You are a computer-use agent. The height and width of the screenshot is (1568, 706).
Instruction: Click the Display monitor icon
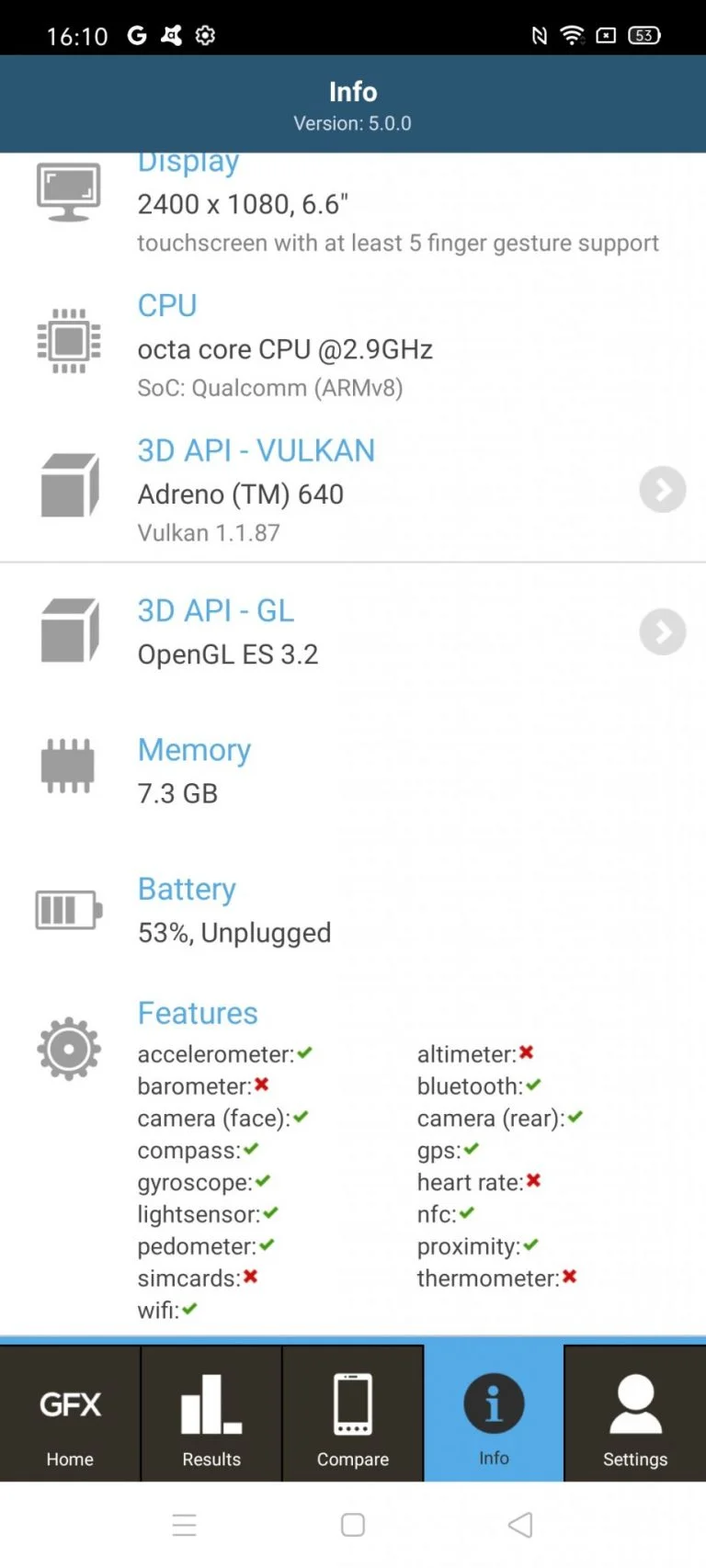coord(69,188)
